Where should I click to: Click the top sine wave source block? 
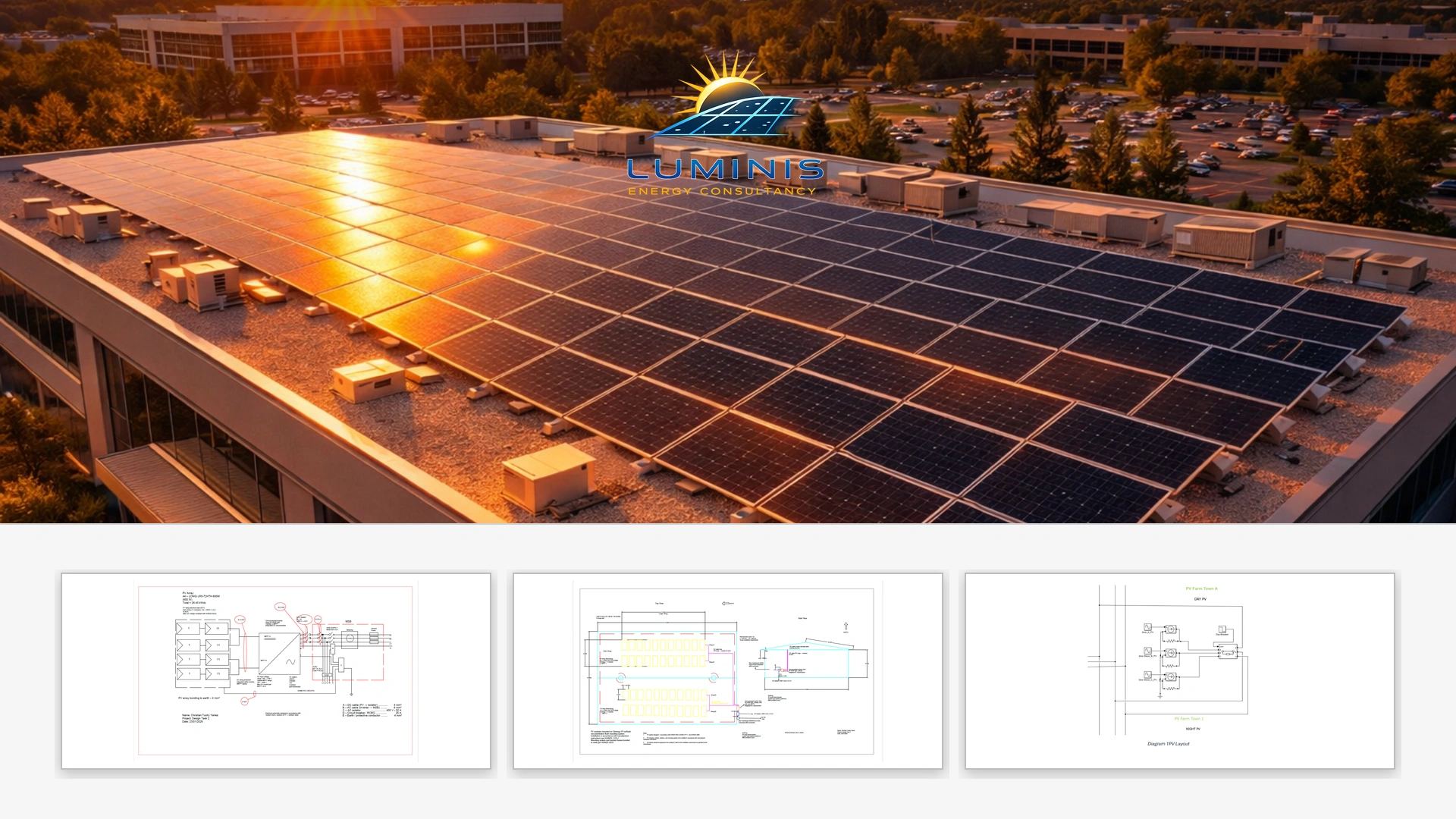[x=1147, y=628]
